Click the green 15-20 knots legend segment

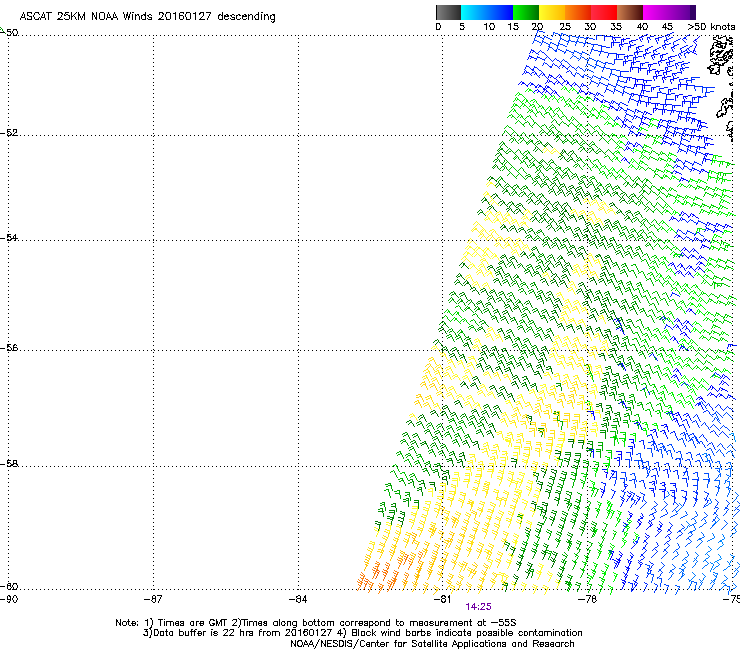(526, 12)
